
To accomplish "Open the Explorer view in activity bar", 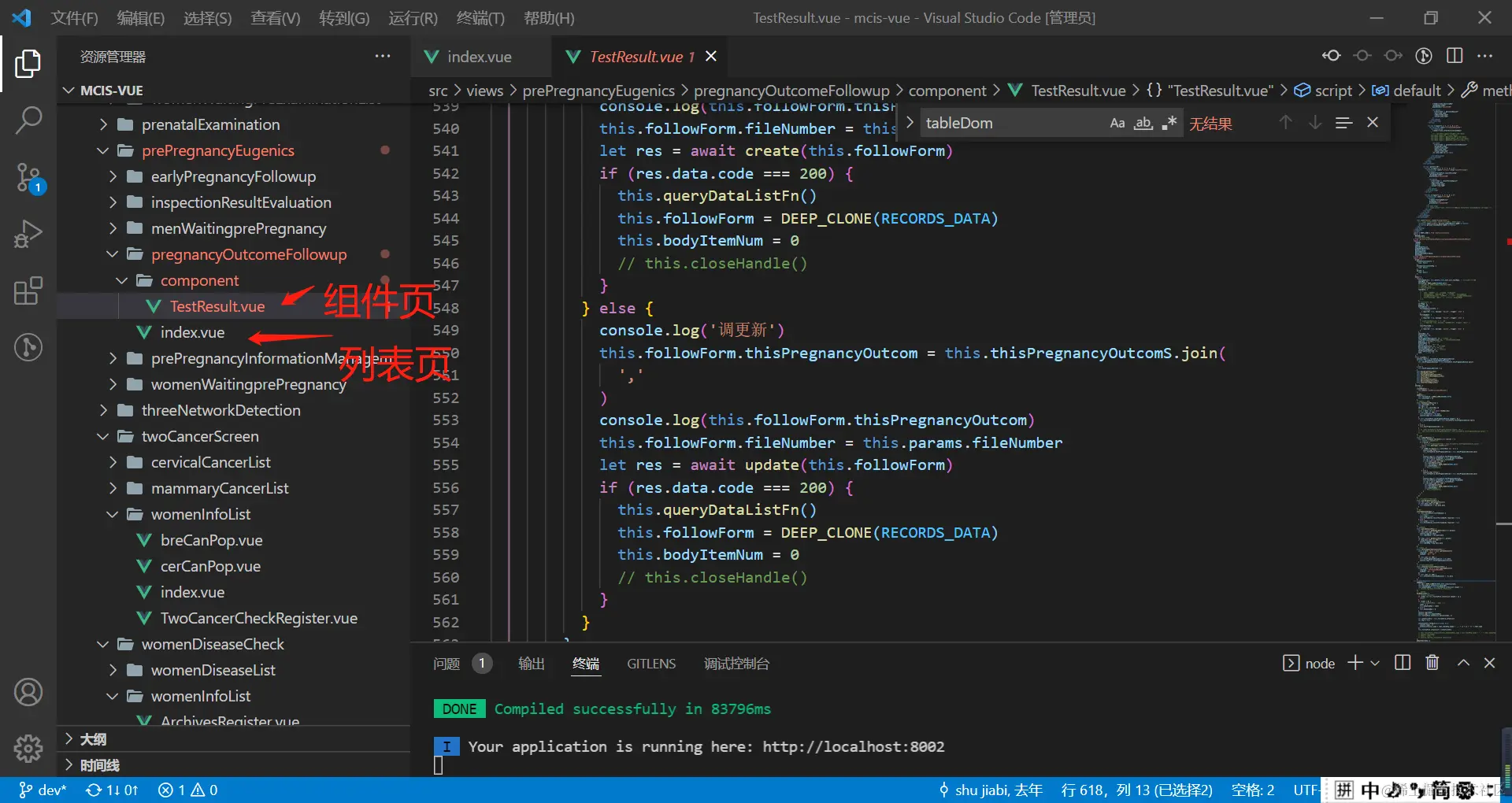I will tap(28, 64).
